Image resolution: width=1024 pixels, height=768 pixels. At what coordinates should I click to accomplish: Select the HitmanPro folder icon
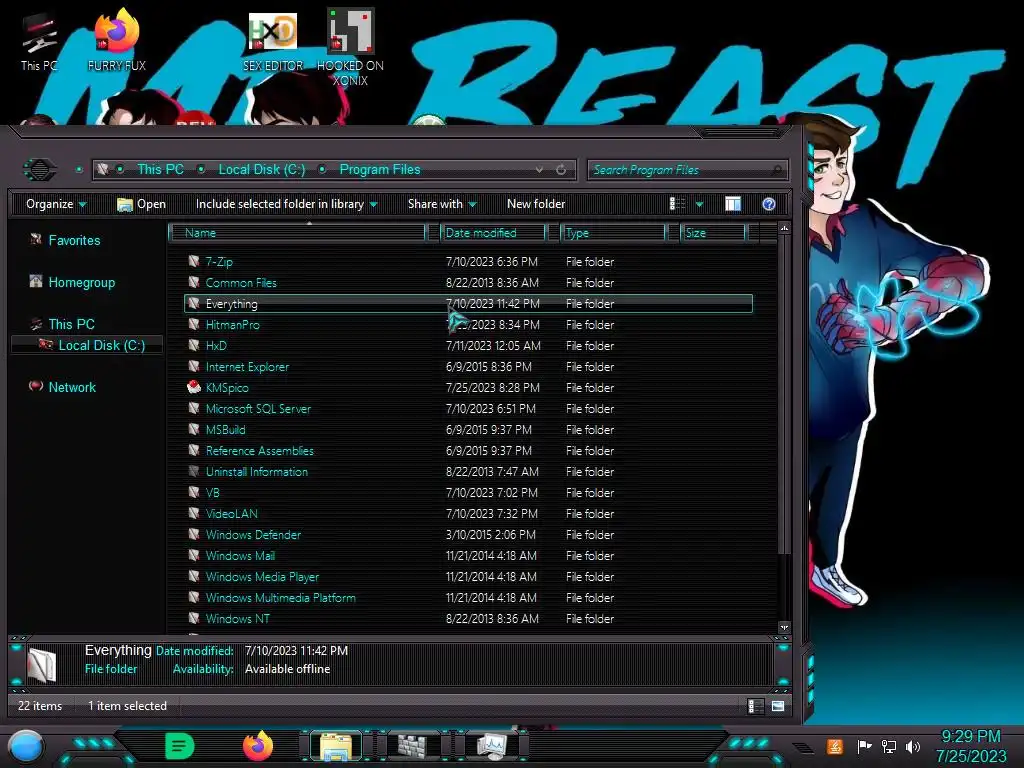(x=193, y=324)
